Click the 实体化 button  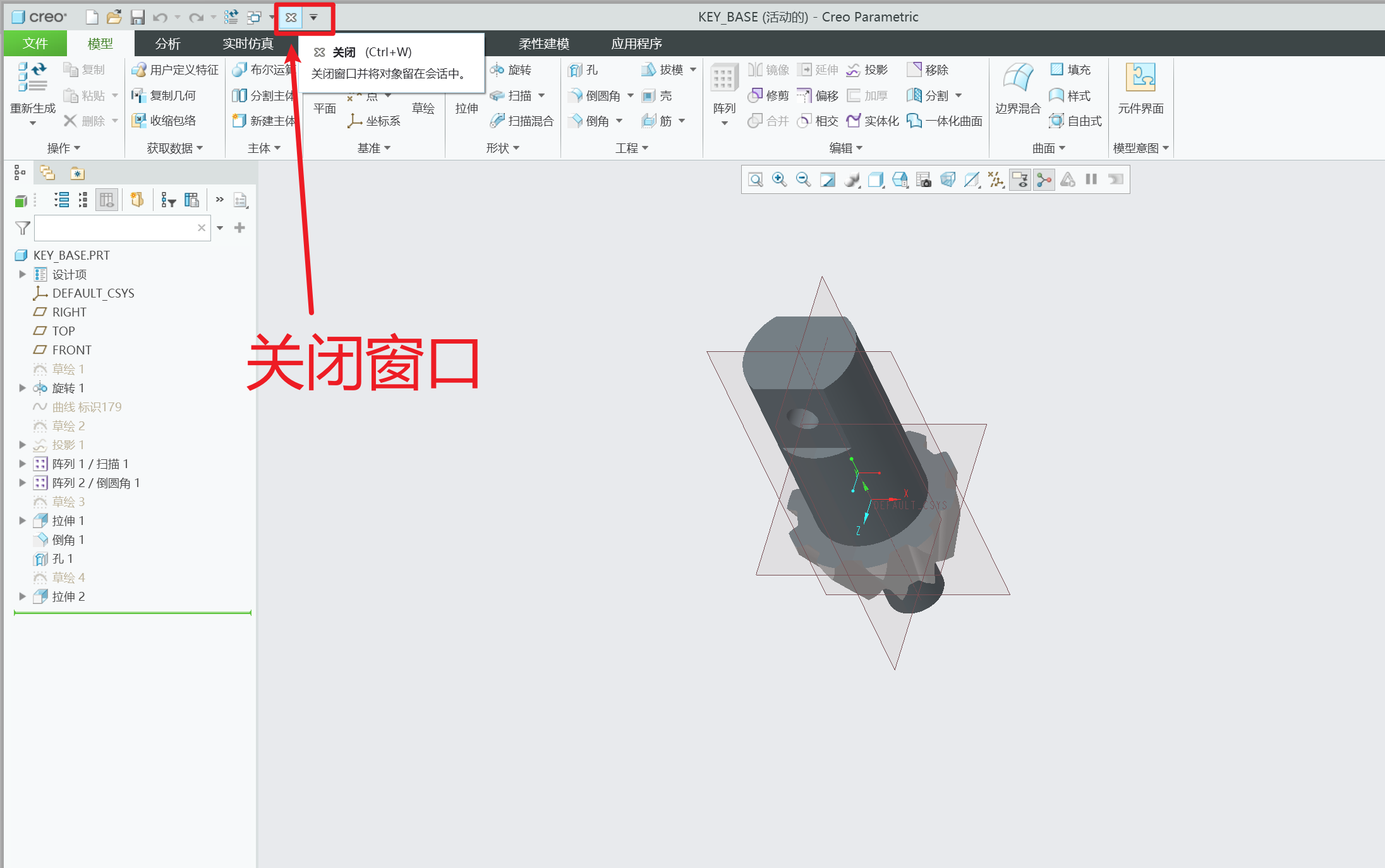(x=874, y=121)
